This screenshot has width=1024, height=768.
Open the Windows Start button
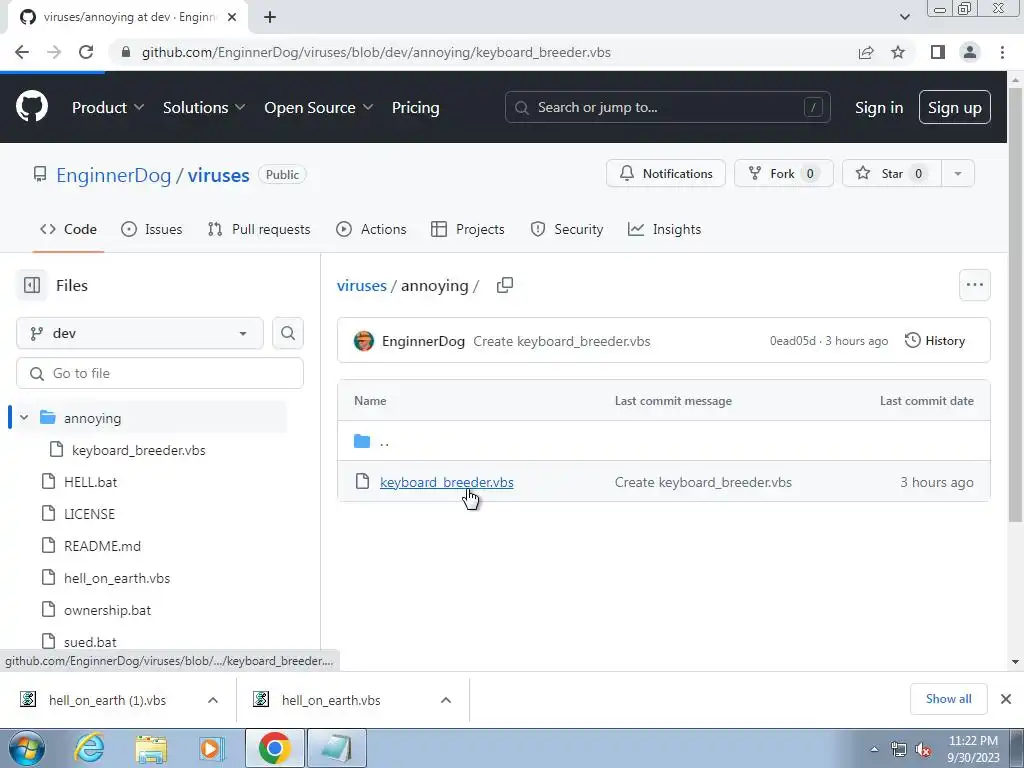[27, 748]
